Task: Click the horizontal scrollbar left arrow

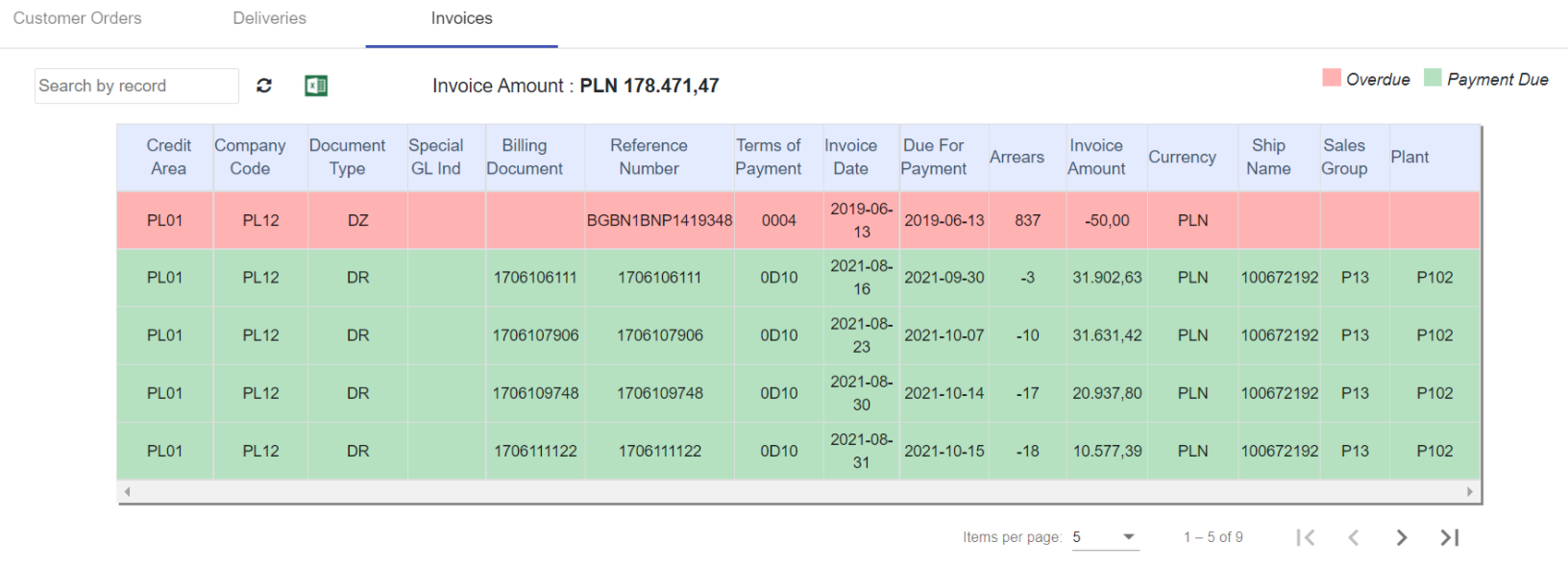Action: 127,491
